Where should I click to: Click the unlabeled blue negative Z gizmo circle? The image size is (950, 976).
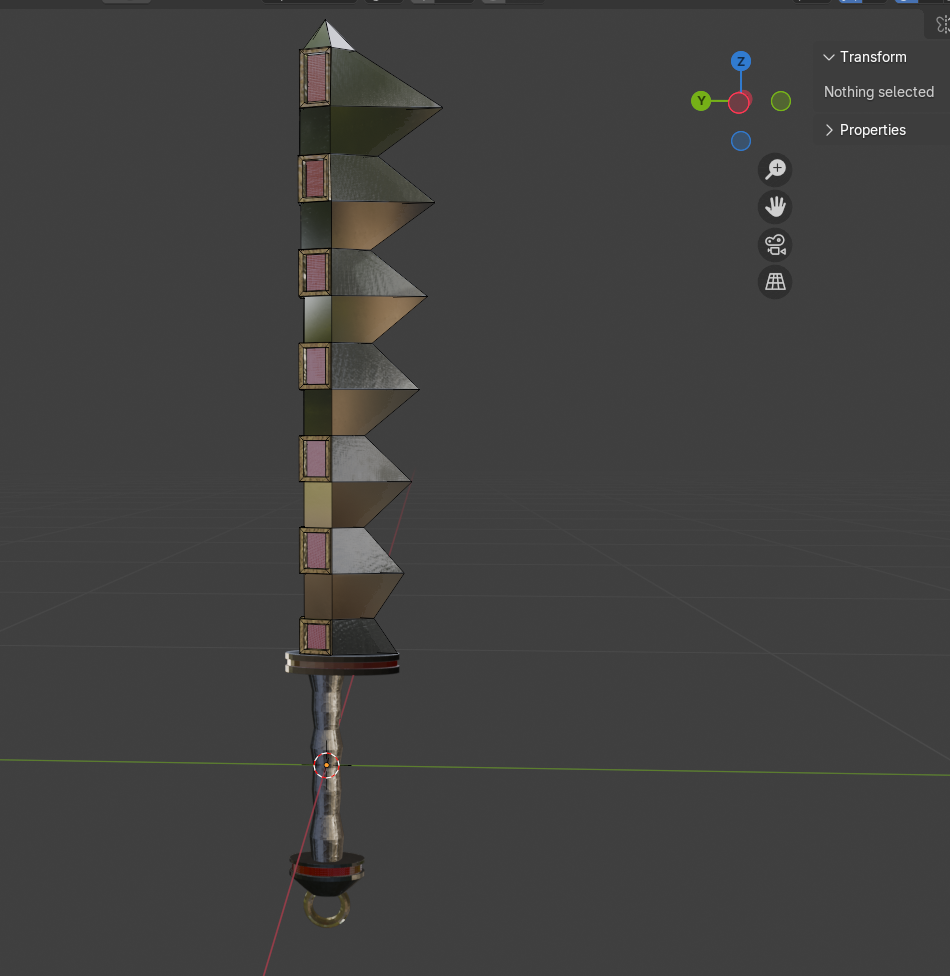741,141
